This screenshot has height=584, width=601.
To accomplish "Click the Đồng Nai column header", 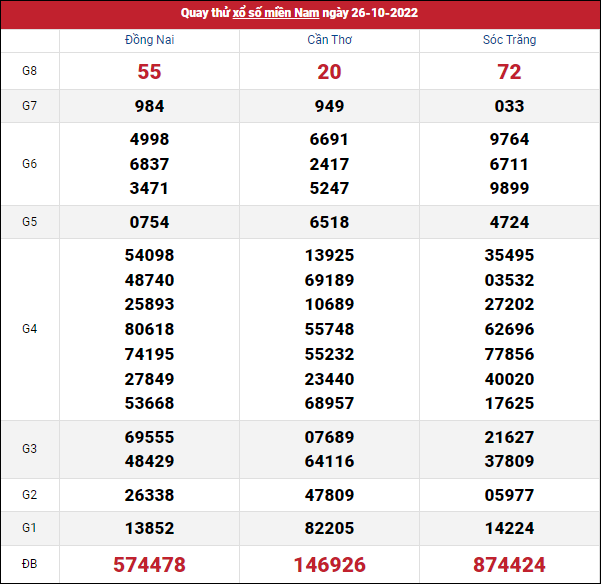I will pos(149,40).
